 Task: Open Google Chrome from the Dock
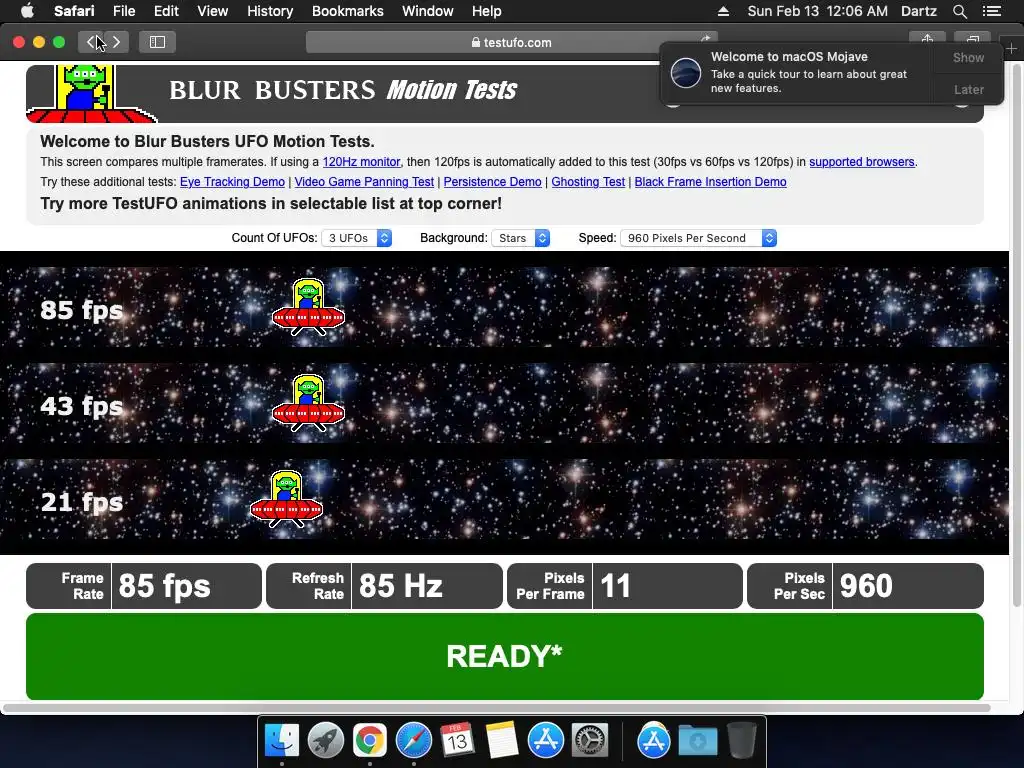pos(370,741)
